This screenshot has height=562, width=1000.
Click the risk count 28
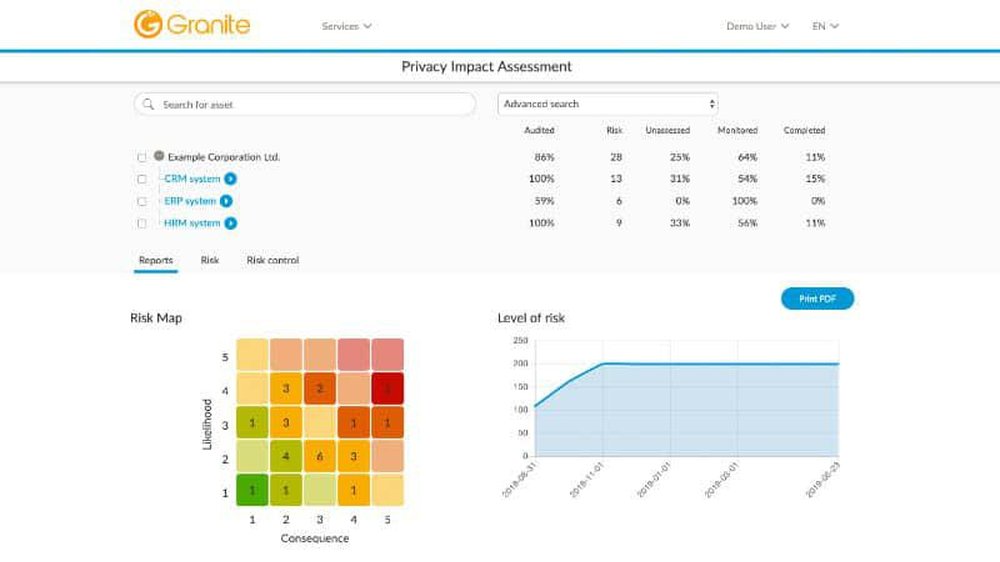click(x=615, y=157)
